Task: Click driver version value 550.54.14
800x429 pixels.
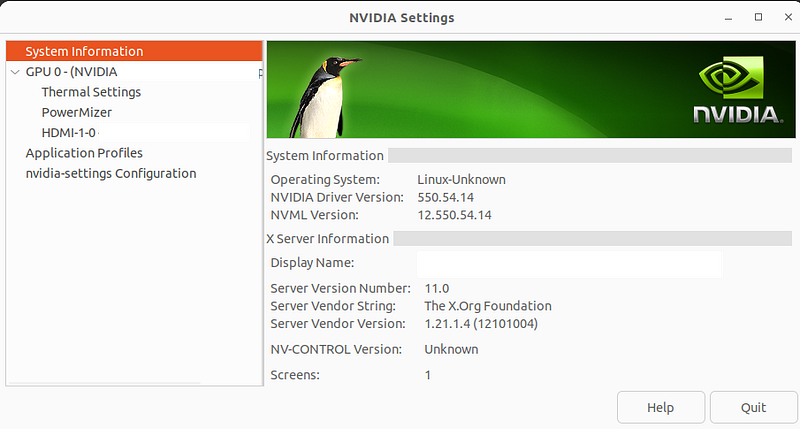Action: pyautogui.click(x=445, y=197)
